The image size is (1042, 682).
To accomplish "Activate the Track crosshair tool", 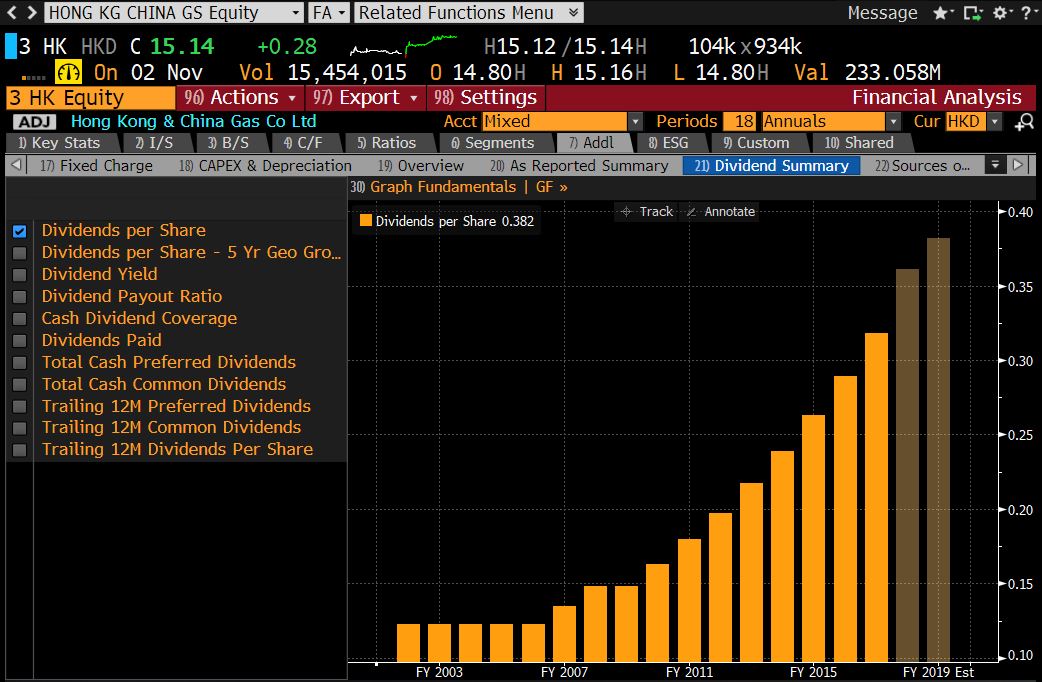I will [647, 211].
